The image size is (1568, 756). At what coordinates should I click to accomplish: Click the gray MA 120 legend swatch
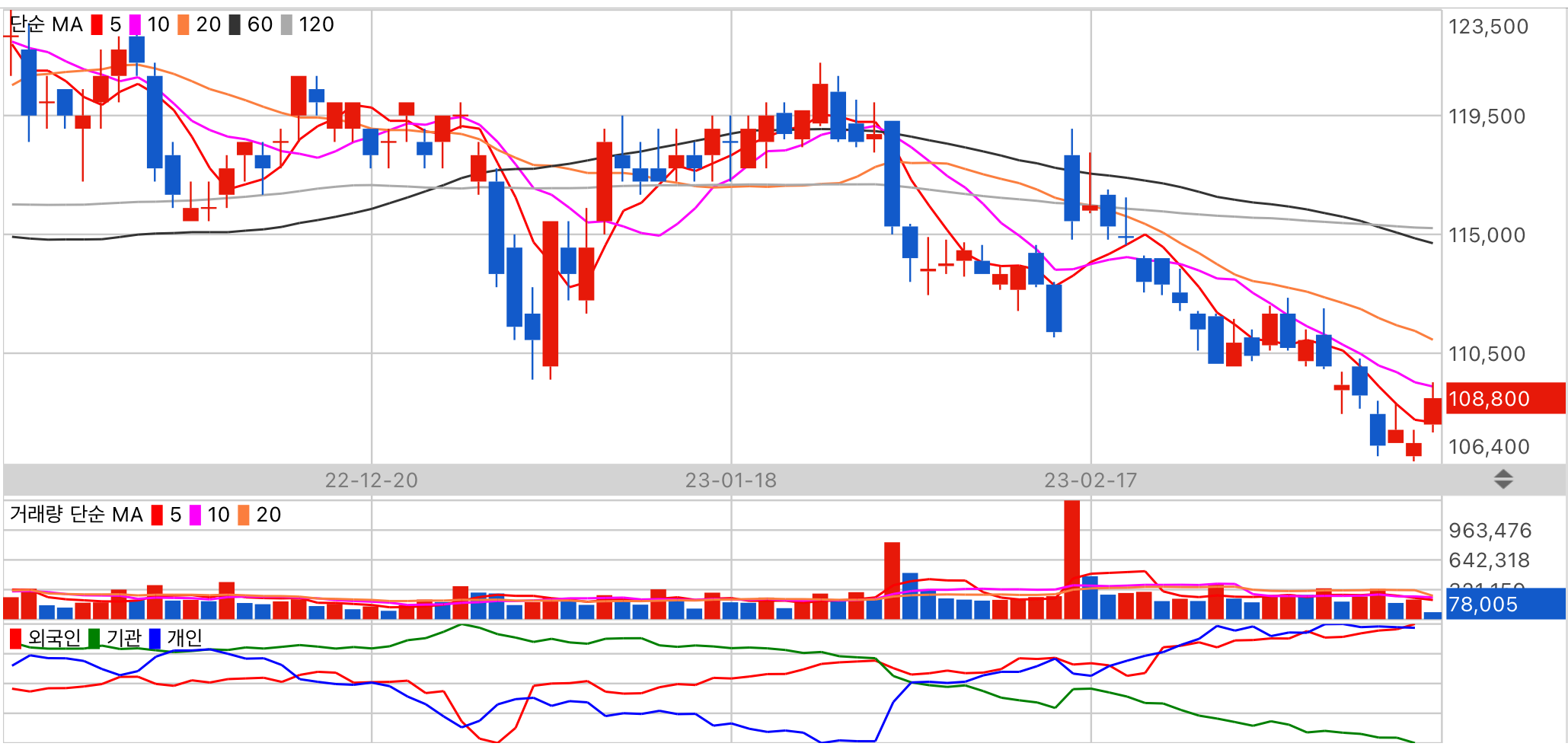[286, 25]
